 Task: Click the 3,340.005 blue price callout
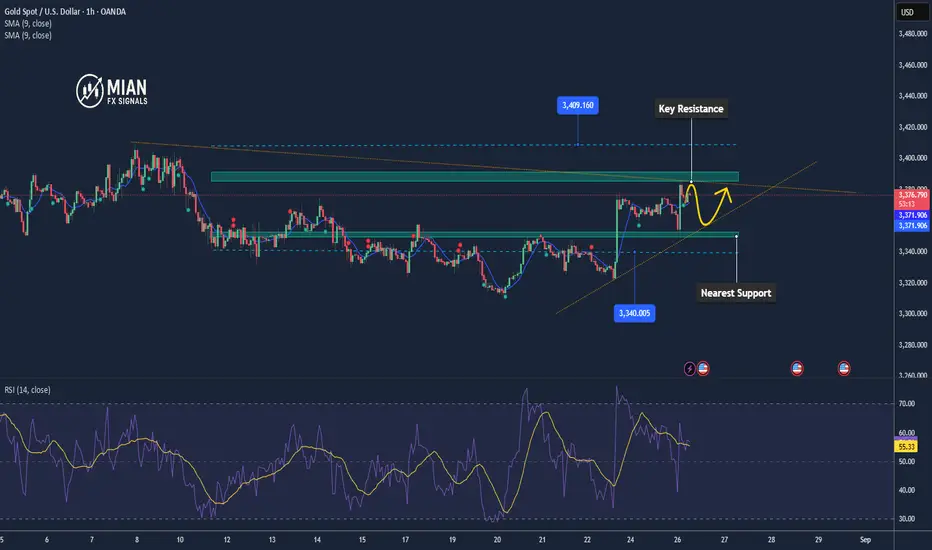click(x=634, y=313)
